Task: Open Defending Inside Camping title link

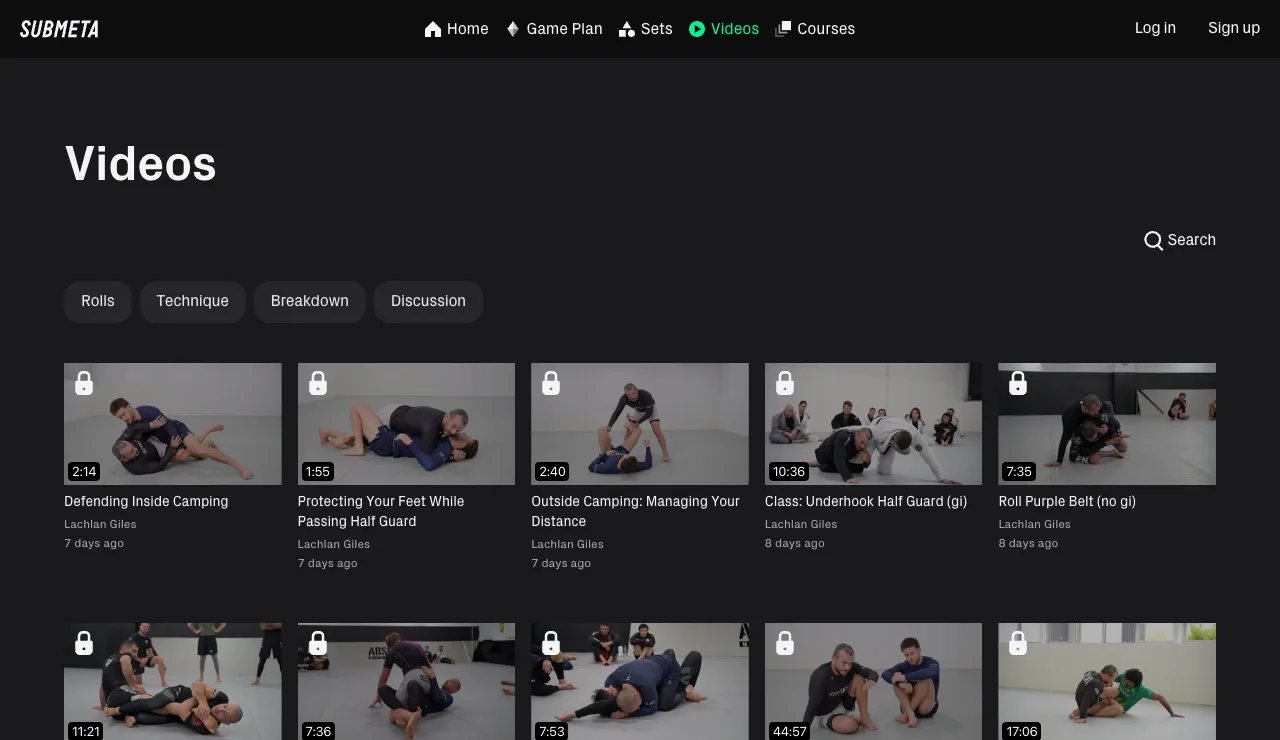Action: tap(146, 501)
